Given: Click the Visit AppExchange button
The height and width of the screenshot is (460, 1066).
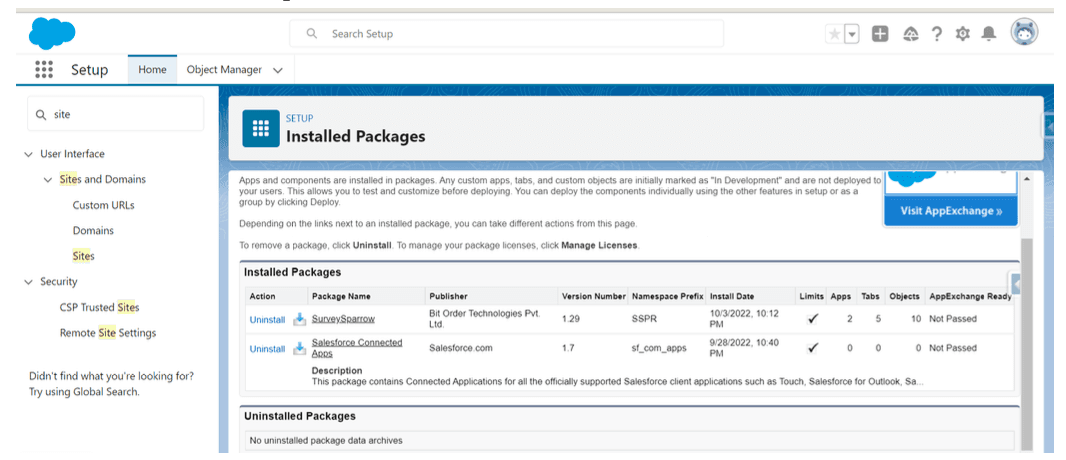Looking at the screenshot, I should click(949, 211).
